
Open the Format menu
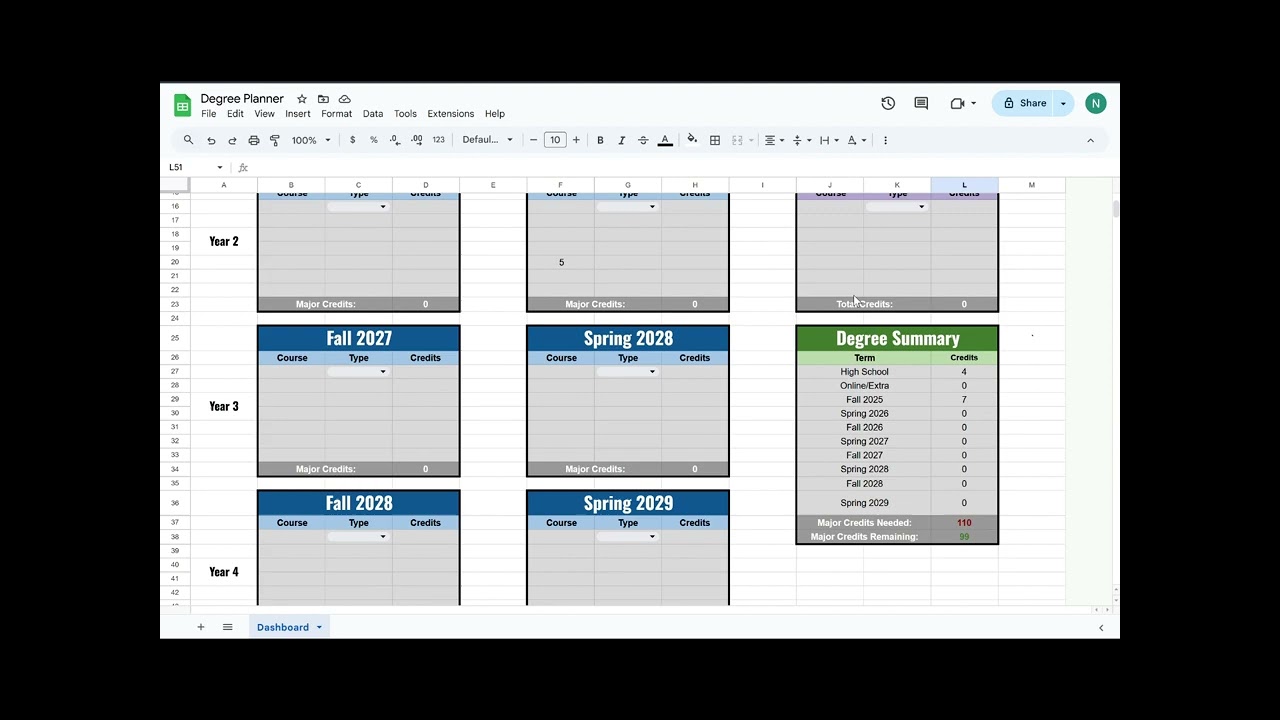click(x=337, y=114)
